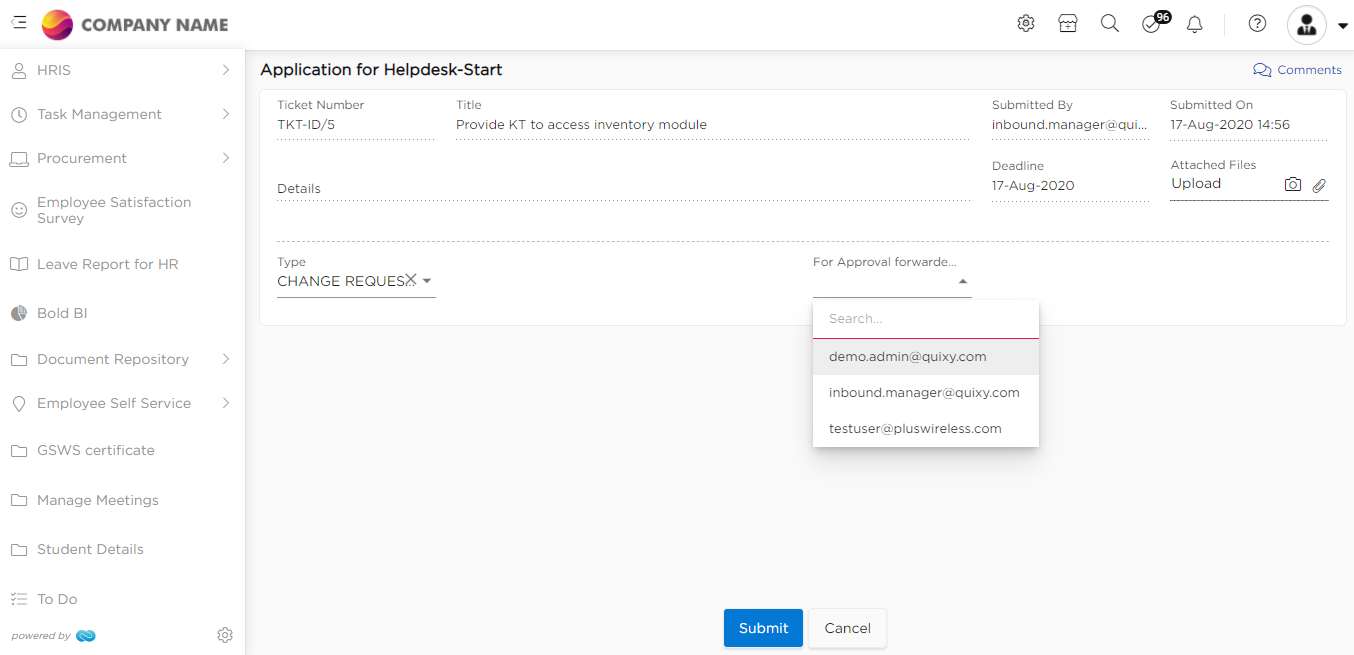Expand the Task Management chevron
1354x655 pixels.
226,114
